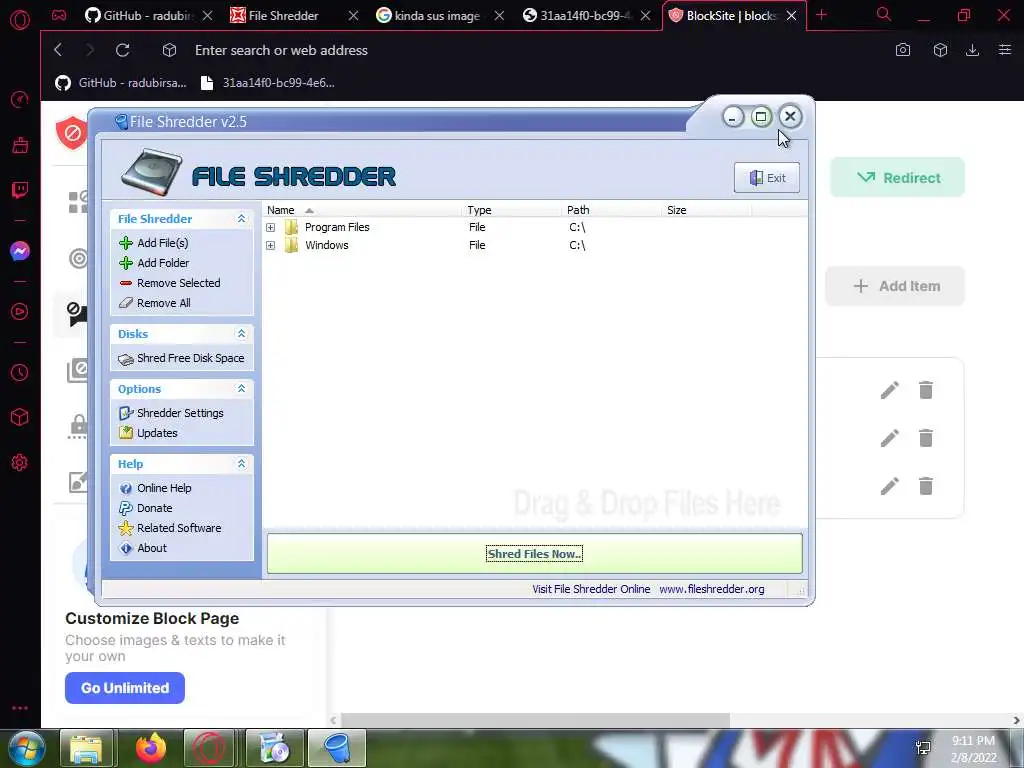The image size is (1024, 768).
Task: Open sidebar Settings gear
Action: [20, 462]
